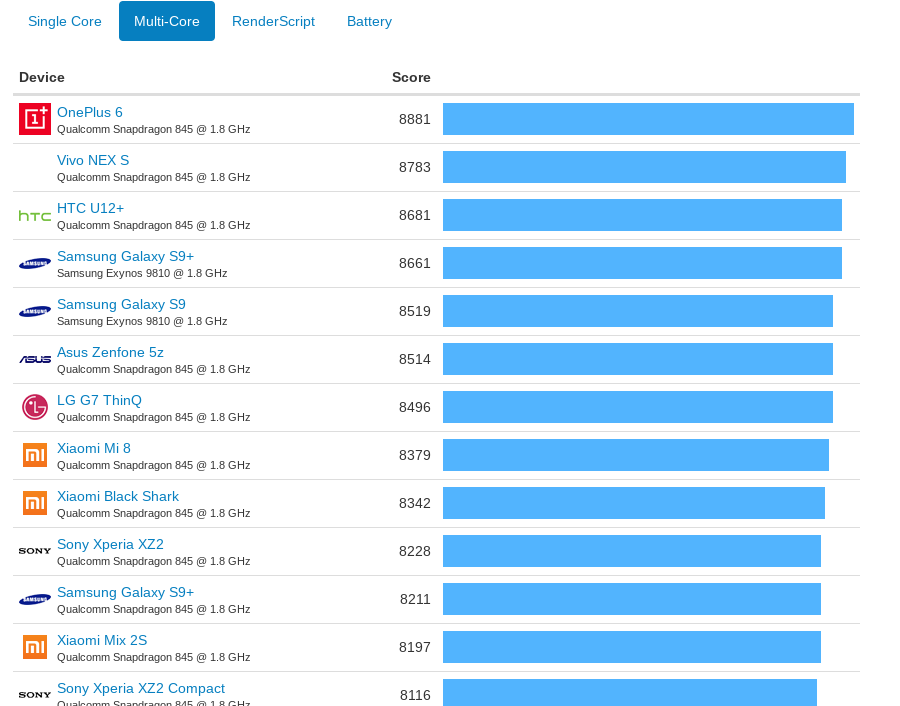Open Samsung Galaxy S9+ Snapdragon link, score 8211

126,592
